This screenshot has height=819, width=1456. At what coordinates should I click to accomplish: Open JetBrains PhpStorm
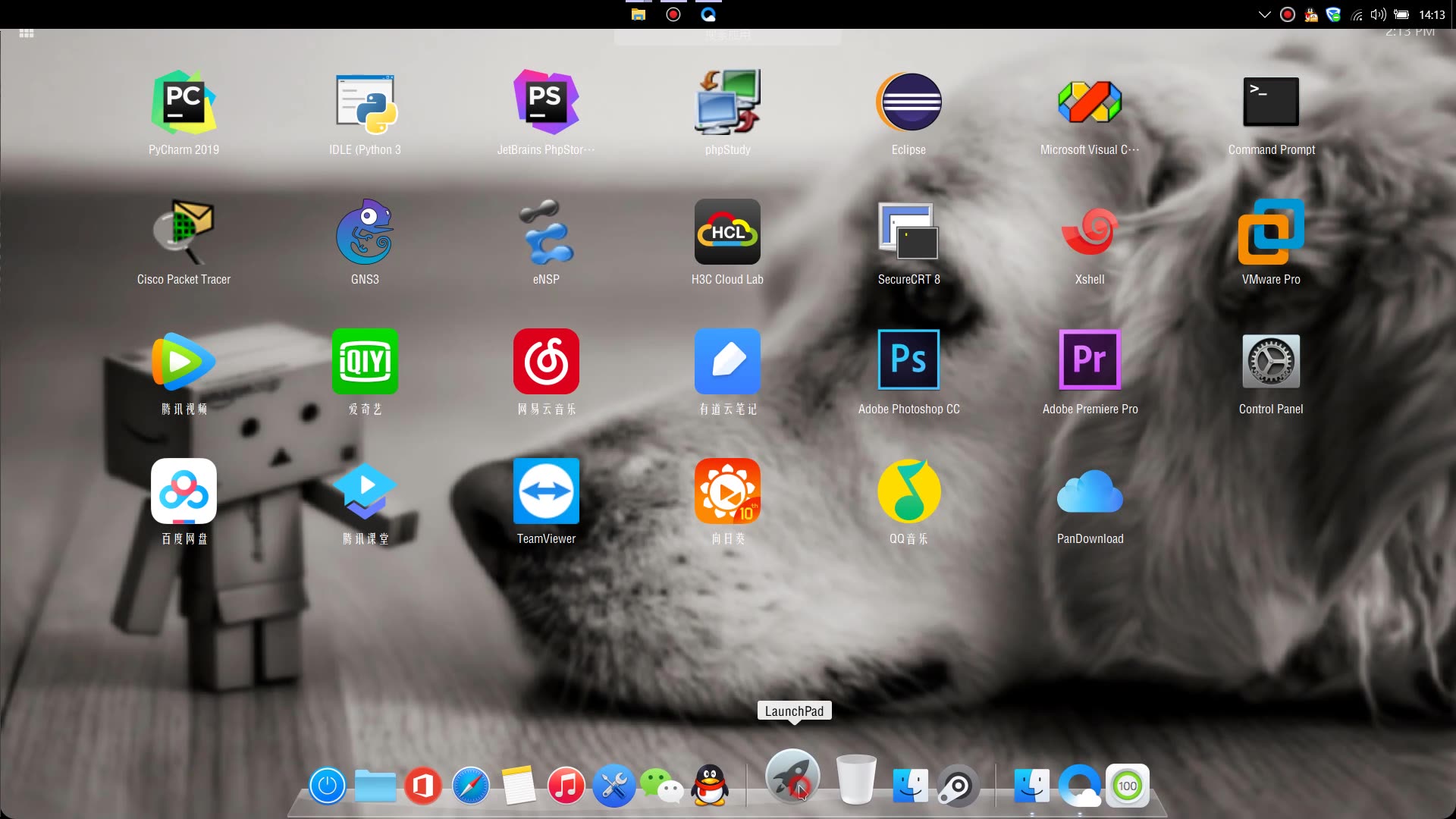coord(546,102)
